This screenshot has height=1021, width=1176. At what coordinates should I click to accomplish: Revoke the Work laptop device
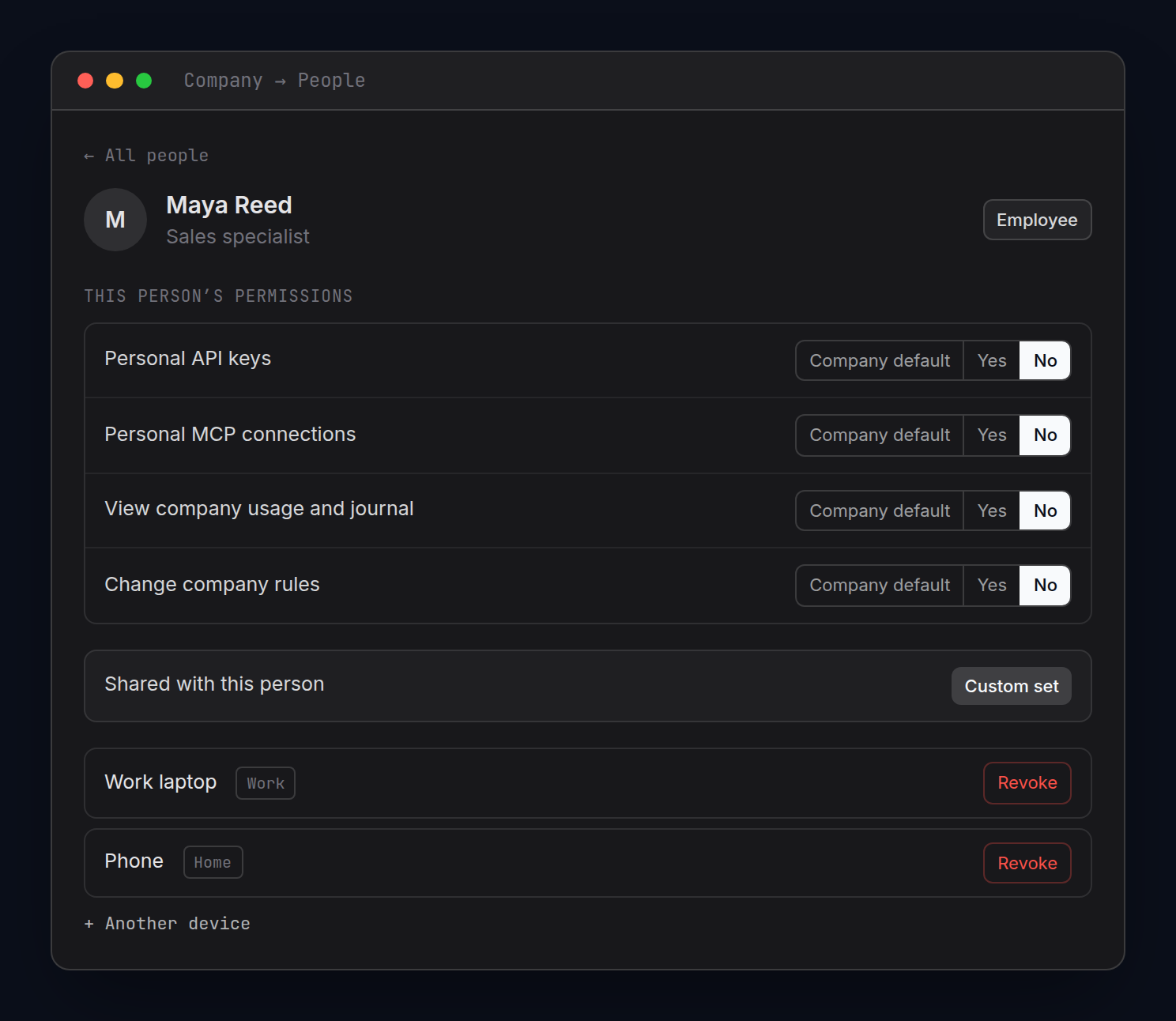(1027, 783)
